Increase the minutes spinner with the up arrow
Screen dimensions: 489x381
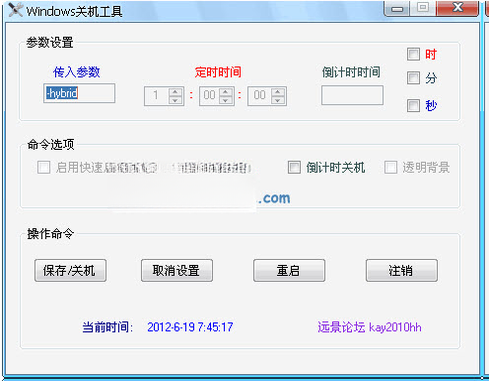226,92
